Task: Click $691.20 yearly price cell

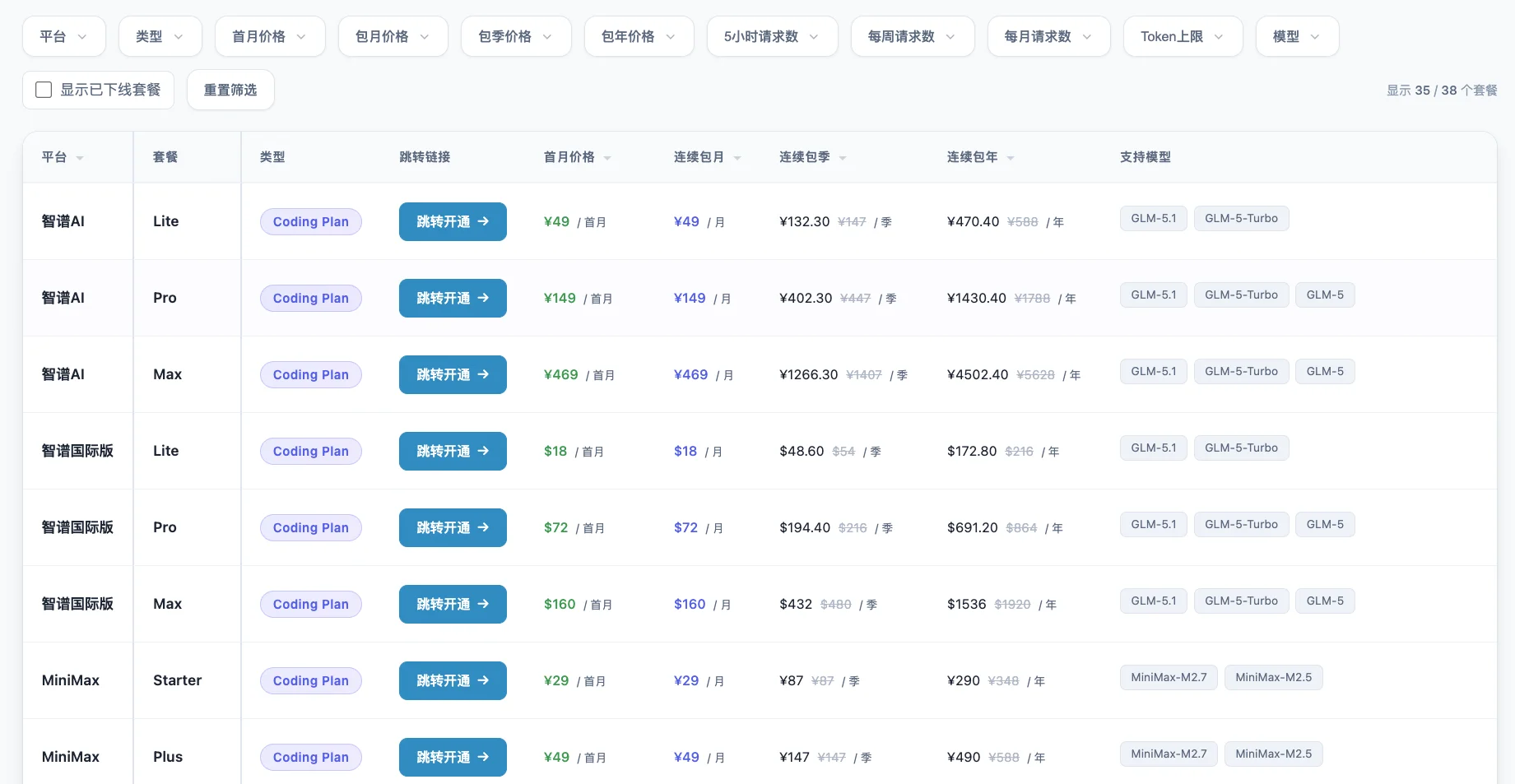Action: pyautogui.click(x=1005, y=527)
